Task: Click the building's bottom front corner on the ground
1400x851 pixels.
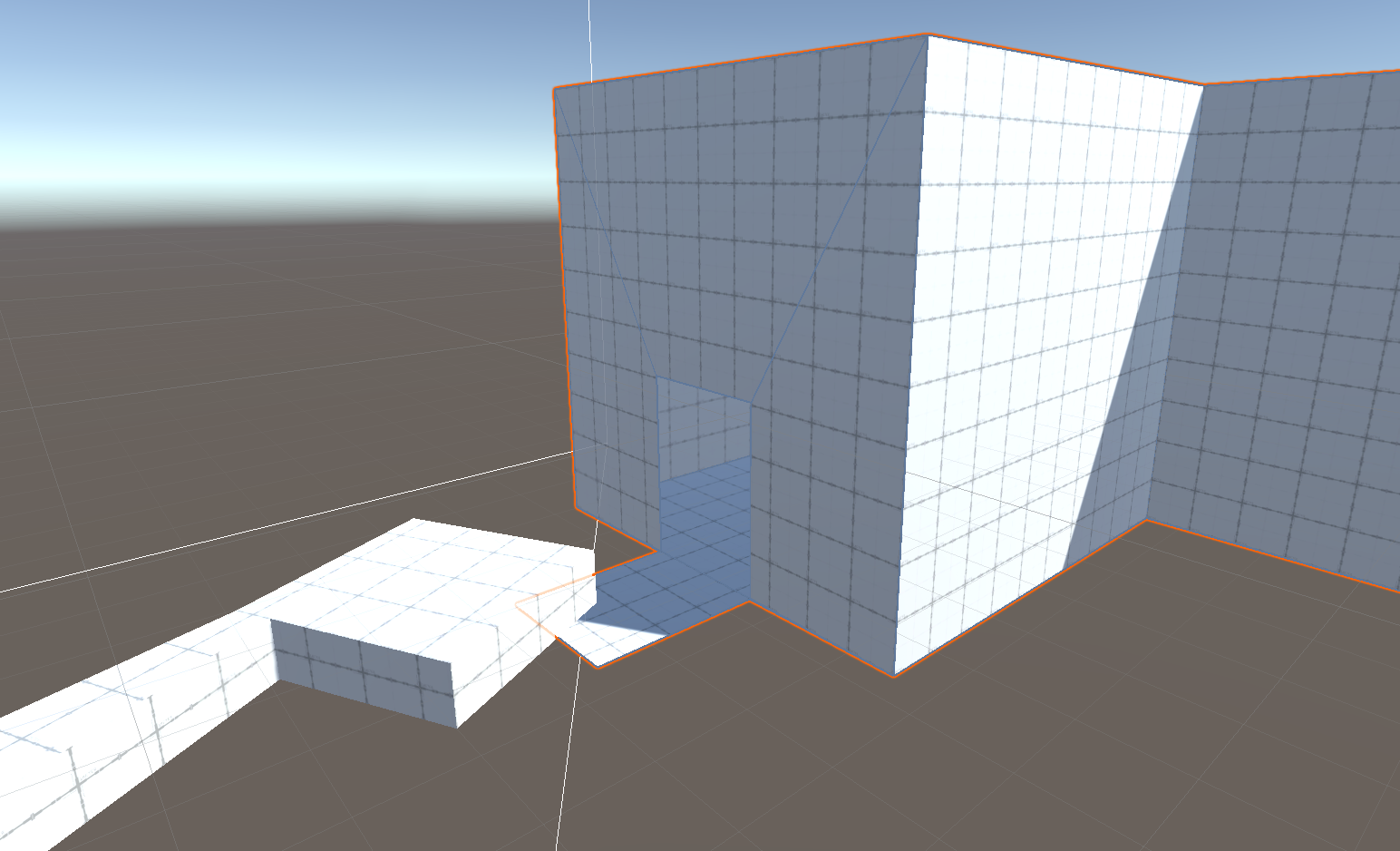Action: click(894, 676)
